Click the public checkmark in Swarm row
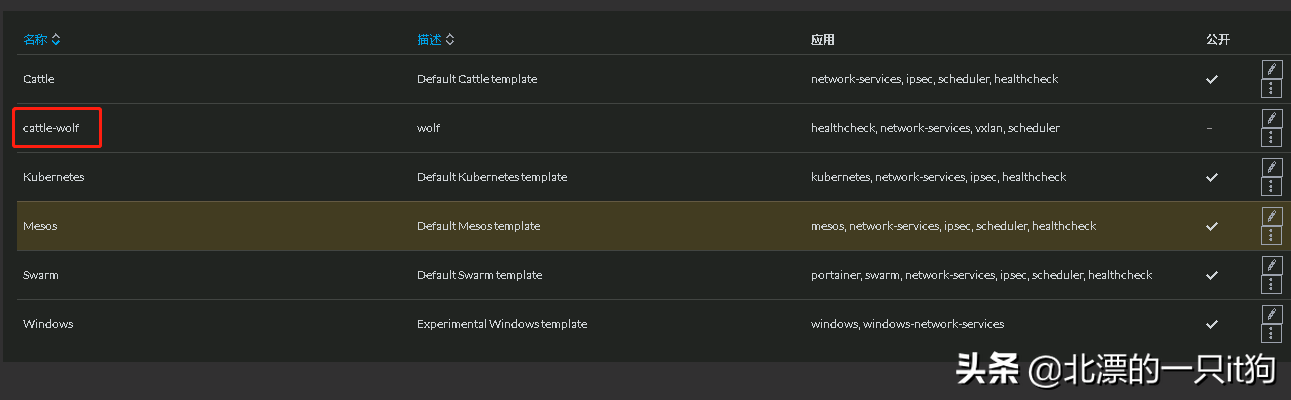This screenshot has width=1291, height=400. (1212, 275)
